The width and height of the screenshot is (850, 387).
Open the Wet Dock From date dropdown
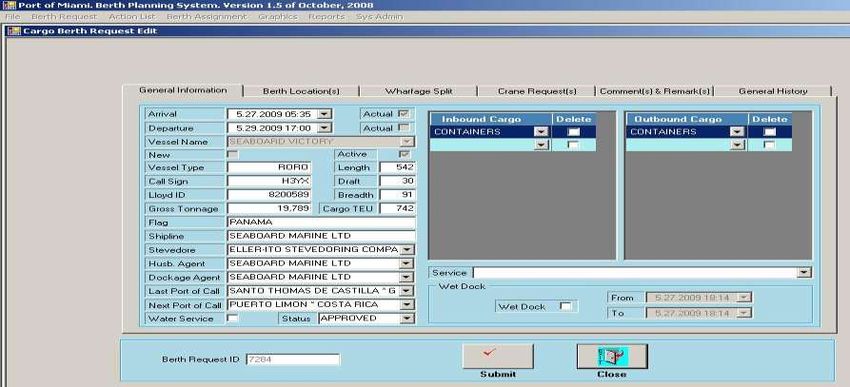(x=745, y=298)
